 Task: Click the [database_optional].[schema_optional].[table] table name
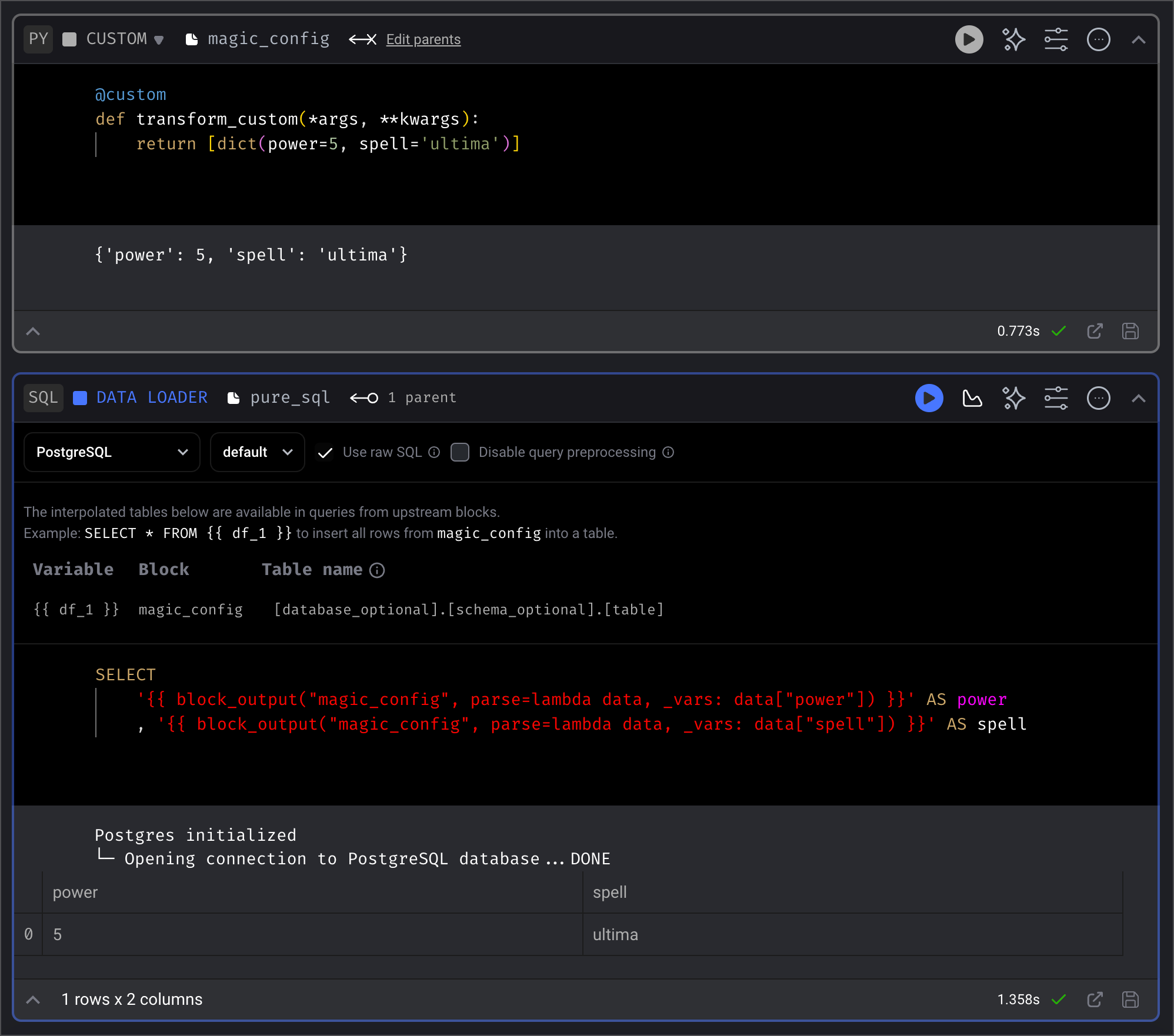pos(469,610)
